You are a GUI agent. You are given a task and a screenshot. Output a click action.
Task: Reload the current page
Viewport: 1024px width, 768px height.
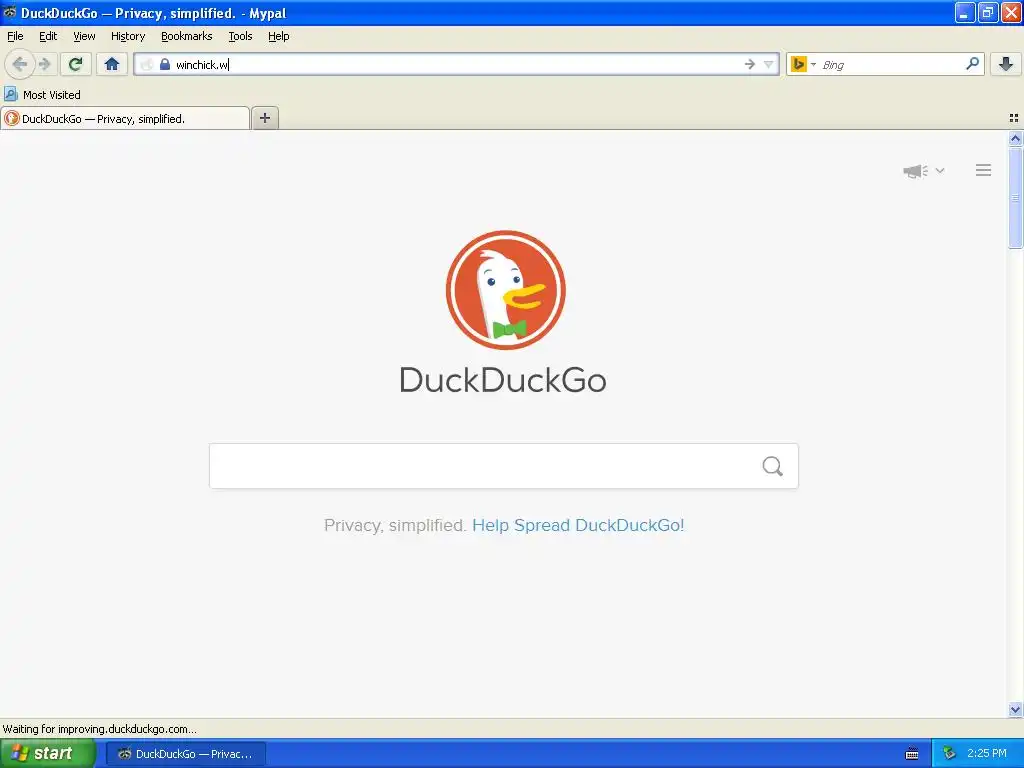(x=76, y=64)
